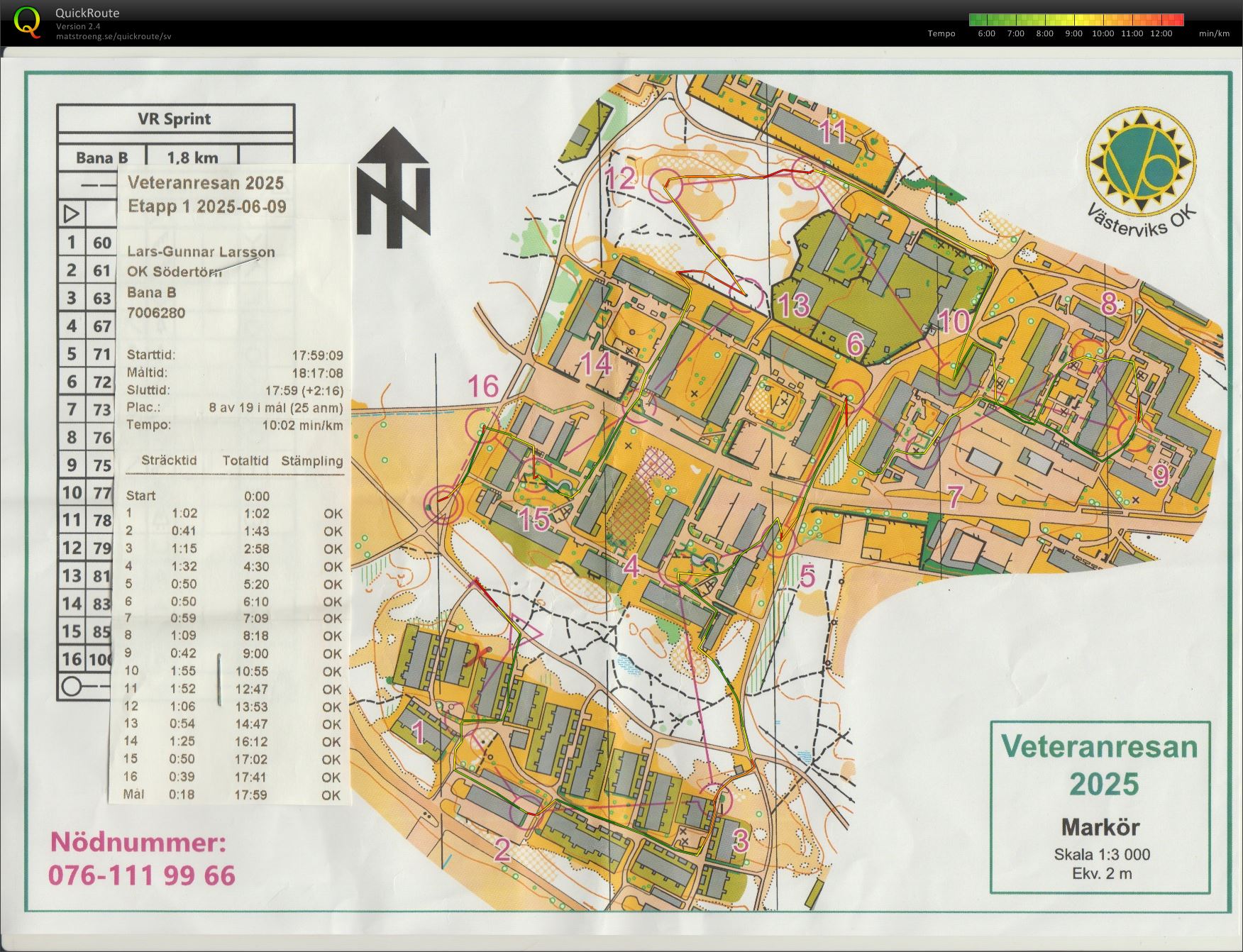Screen dimensions: 1243x952
Task: Click control table row 15 code 85
Action: (x=102, y=631)
